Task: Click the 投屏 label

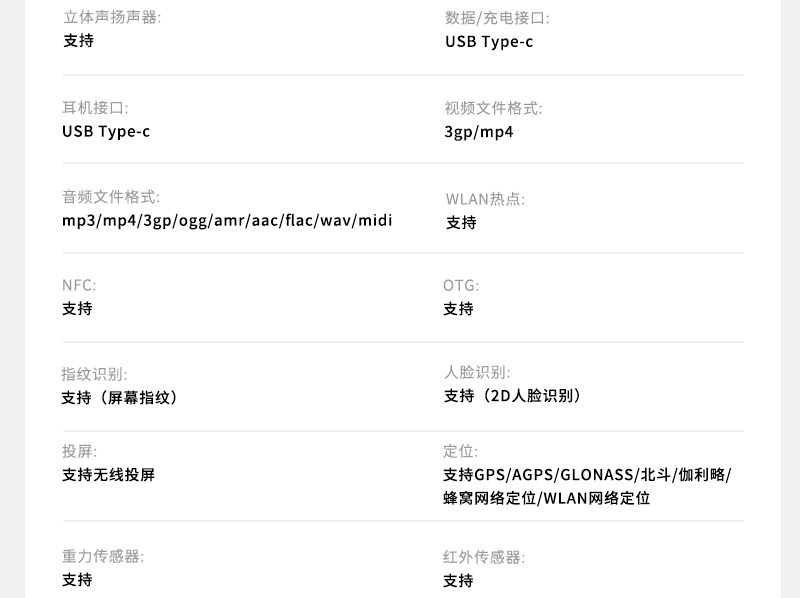Action: 79,451
